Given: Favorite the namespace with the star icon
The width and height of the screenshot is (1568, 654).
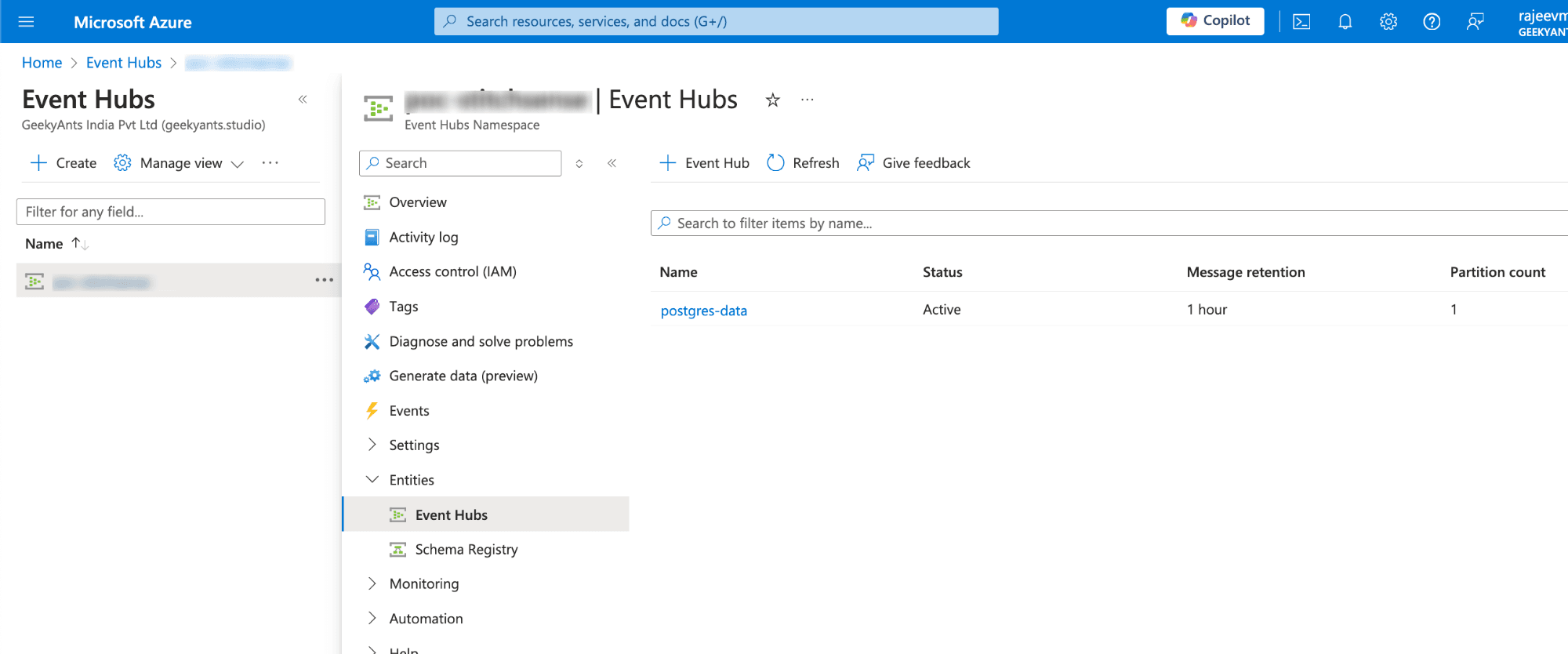Looking at the screenshot, I should (773, 100).
